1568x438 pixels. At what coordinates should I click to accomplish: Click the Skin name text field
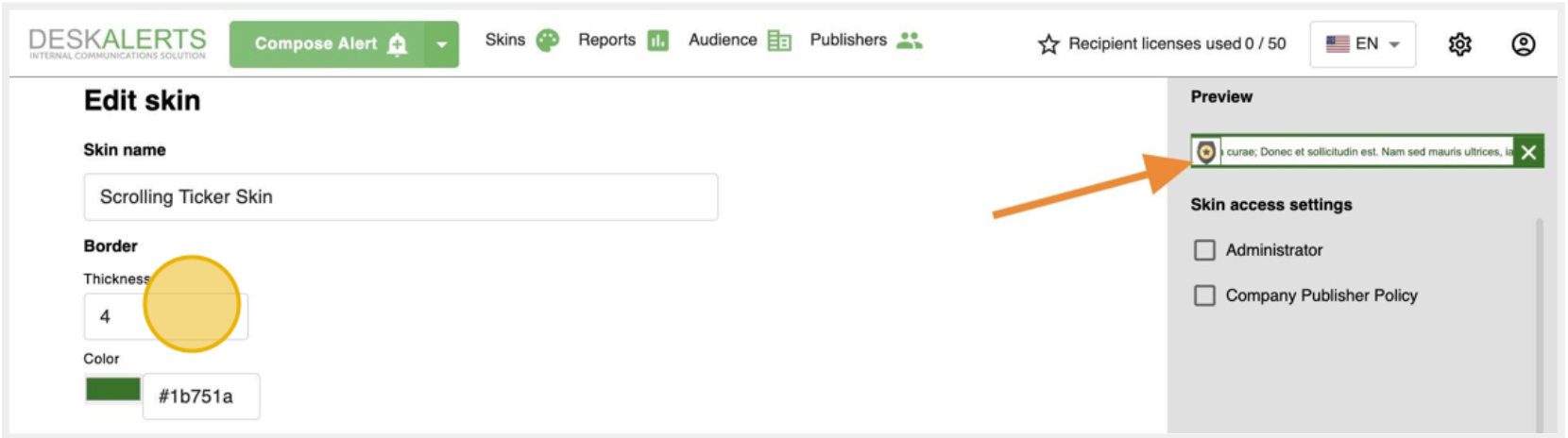[x=401, y=197]
